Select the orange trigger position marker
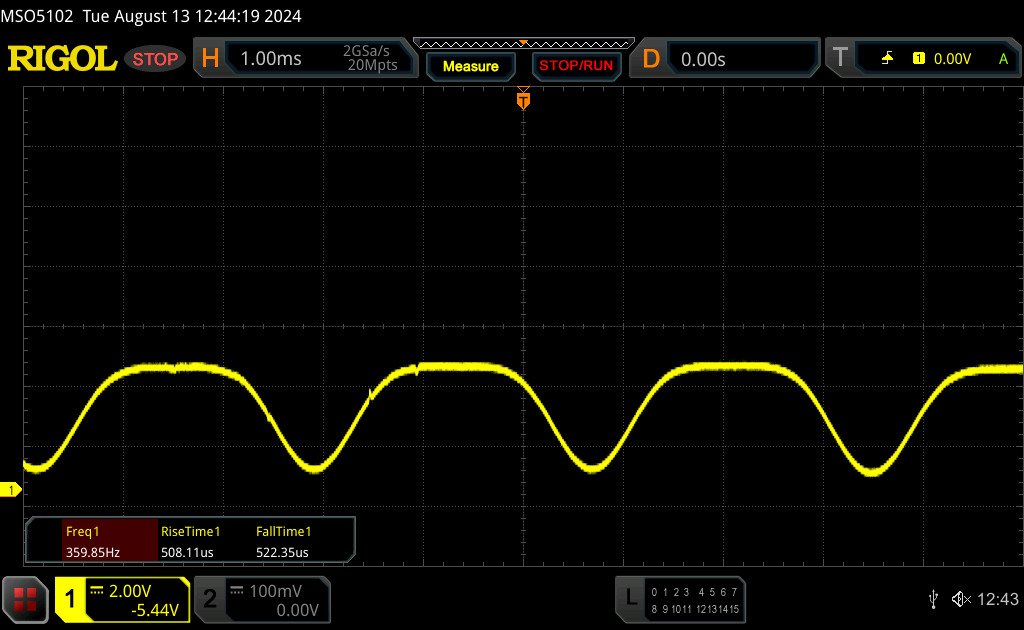Screen dimensions: 1024x630 point(522,100)
